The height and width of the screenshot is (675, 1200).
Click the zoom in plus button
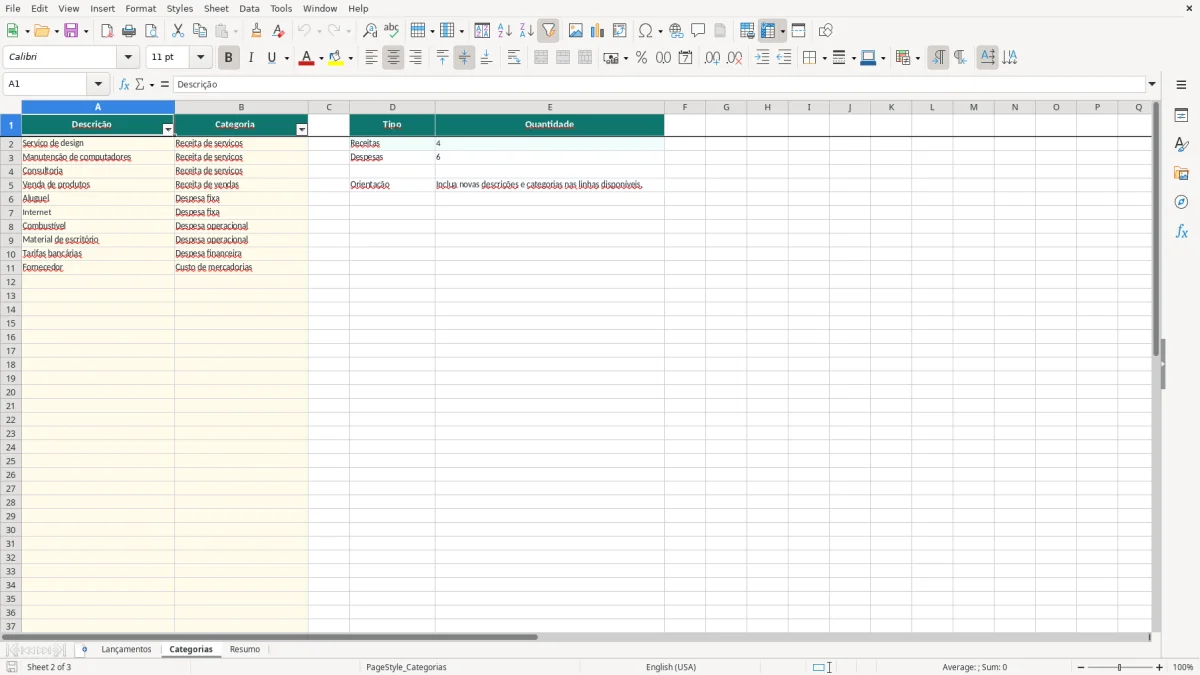[1160, 667]
